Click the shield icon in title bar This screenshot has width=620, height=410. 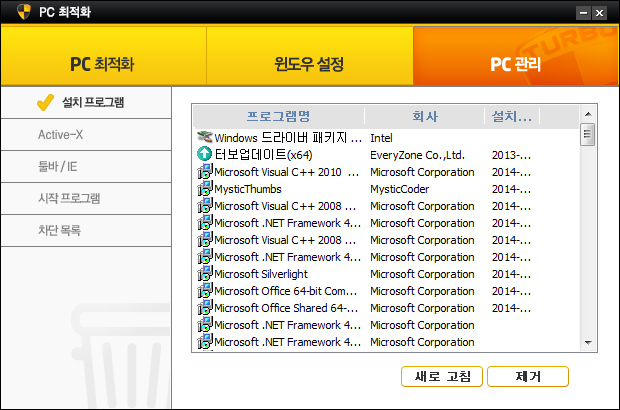(24, 11)
